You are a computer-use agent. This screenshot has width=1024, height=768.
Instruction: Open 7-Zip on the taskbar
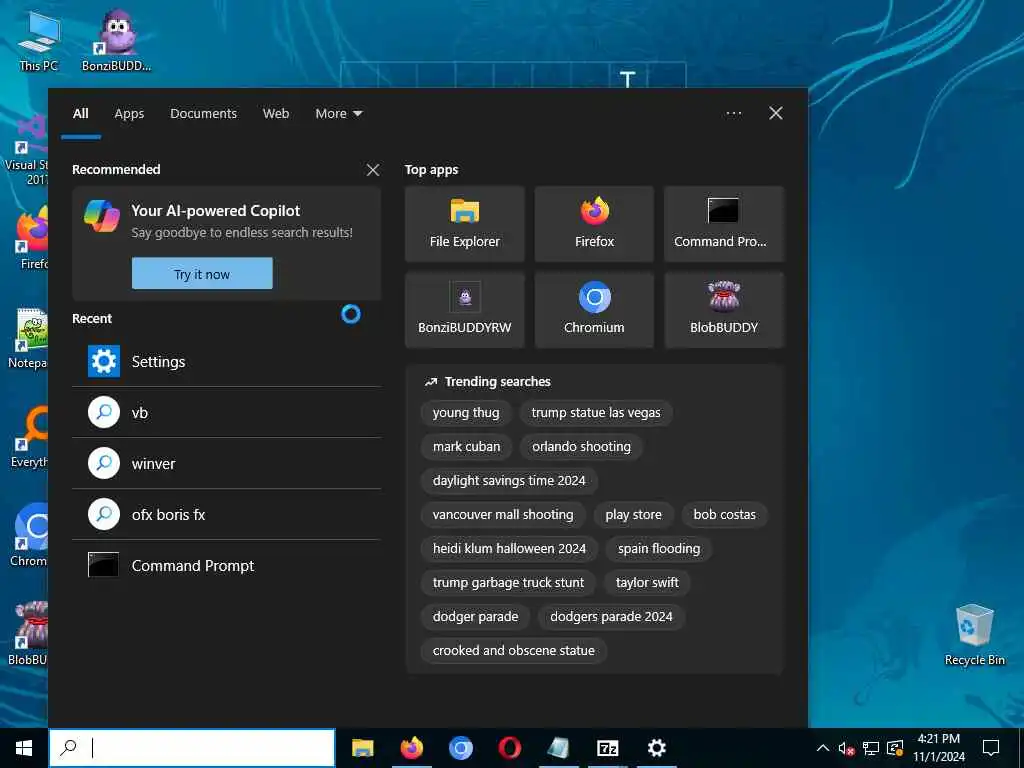tap(607, 748)
